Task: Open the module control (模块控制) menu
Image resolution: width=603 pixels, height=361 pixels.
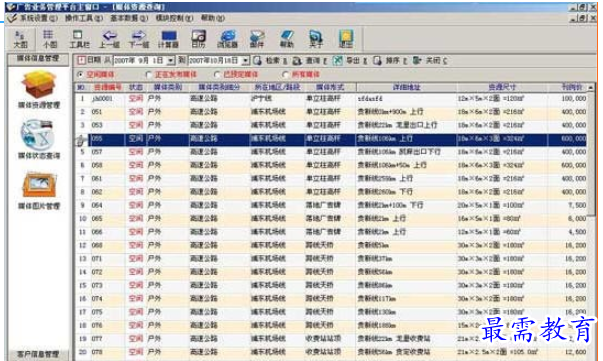Action: [174, 18]
